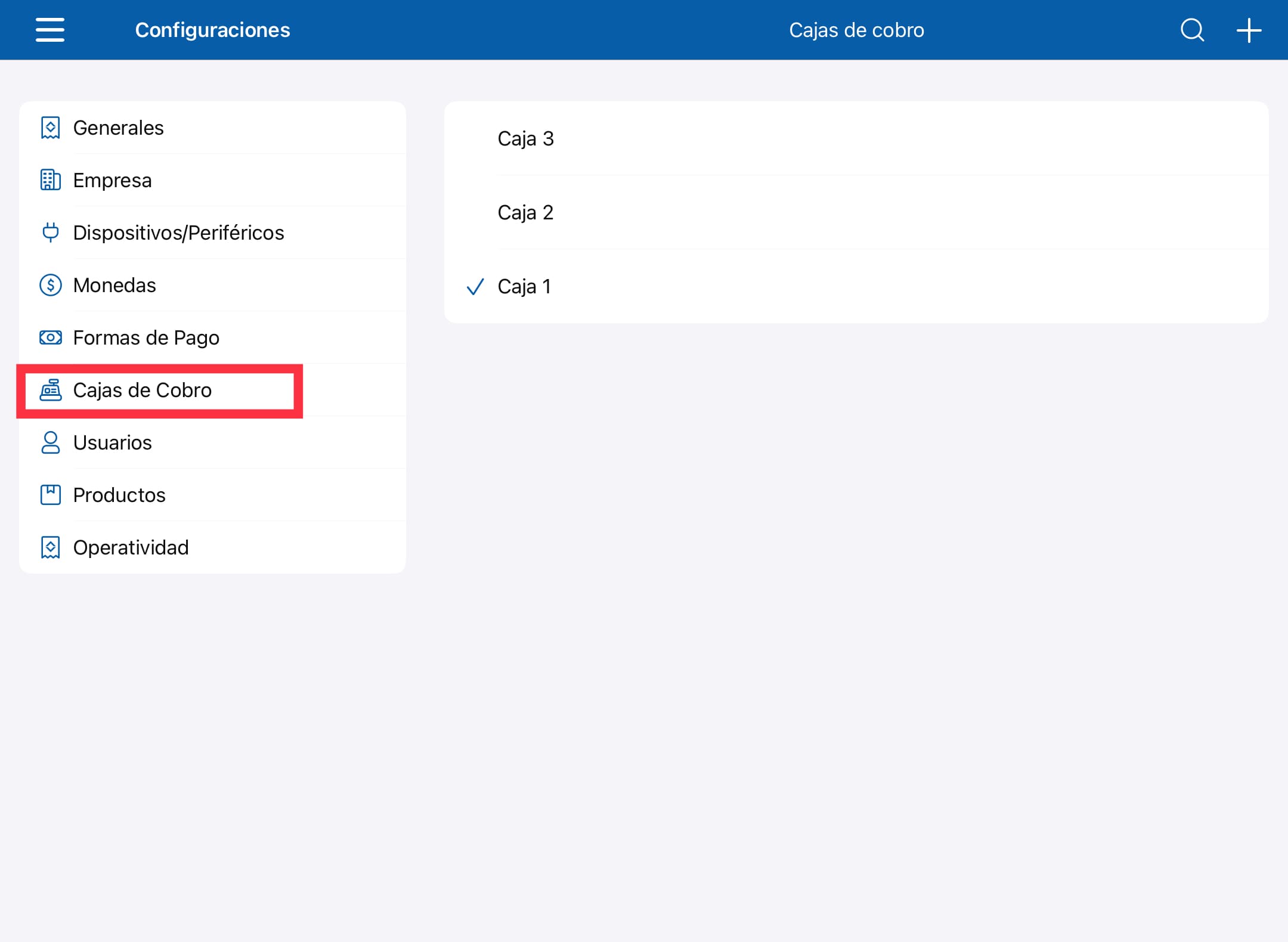Viewport: 1288px width, 942px height.
Task: Click the Generales receipt icon
Action: point(51,128)
